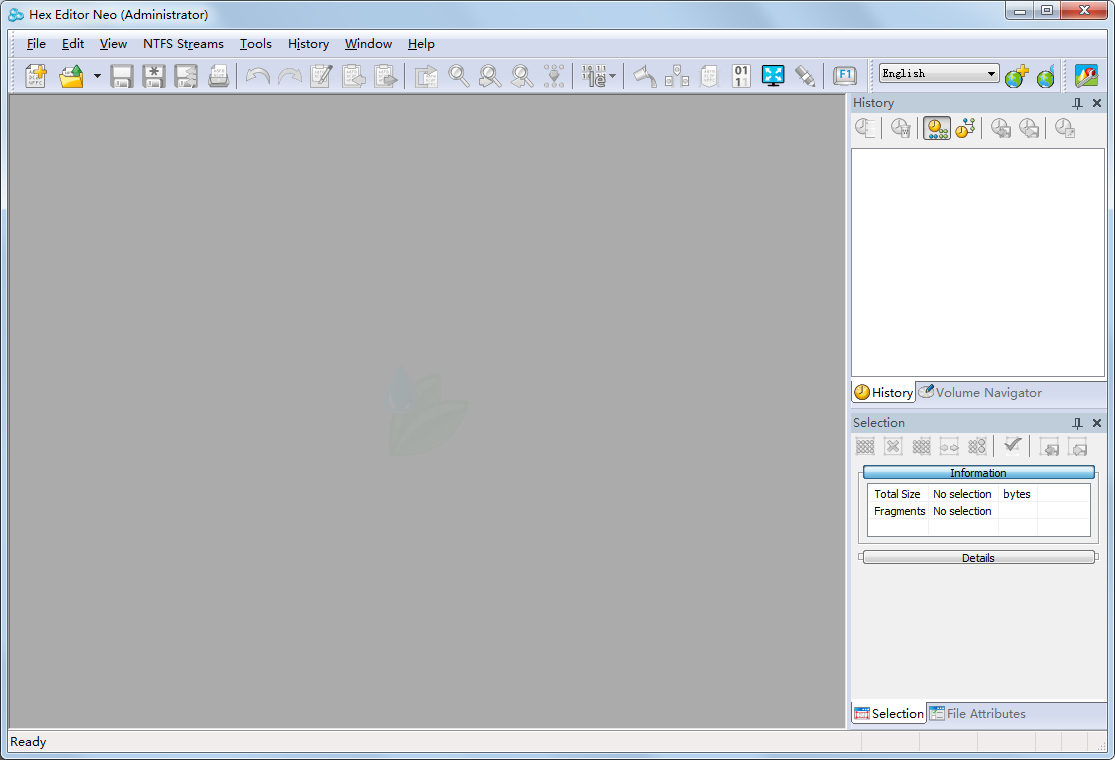1115x760 pixels.
Task: Open the Window menu
Action: coord(368,43)
